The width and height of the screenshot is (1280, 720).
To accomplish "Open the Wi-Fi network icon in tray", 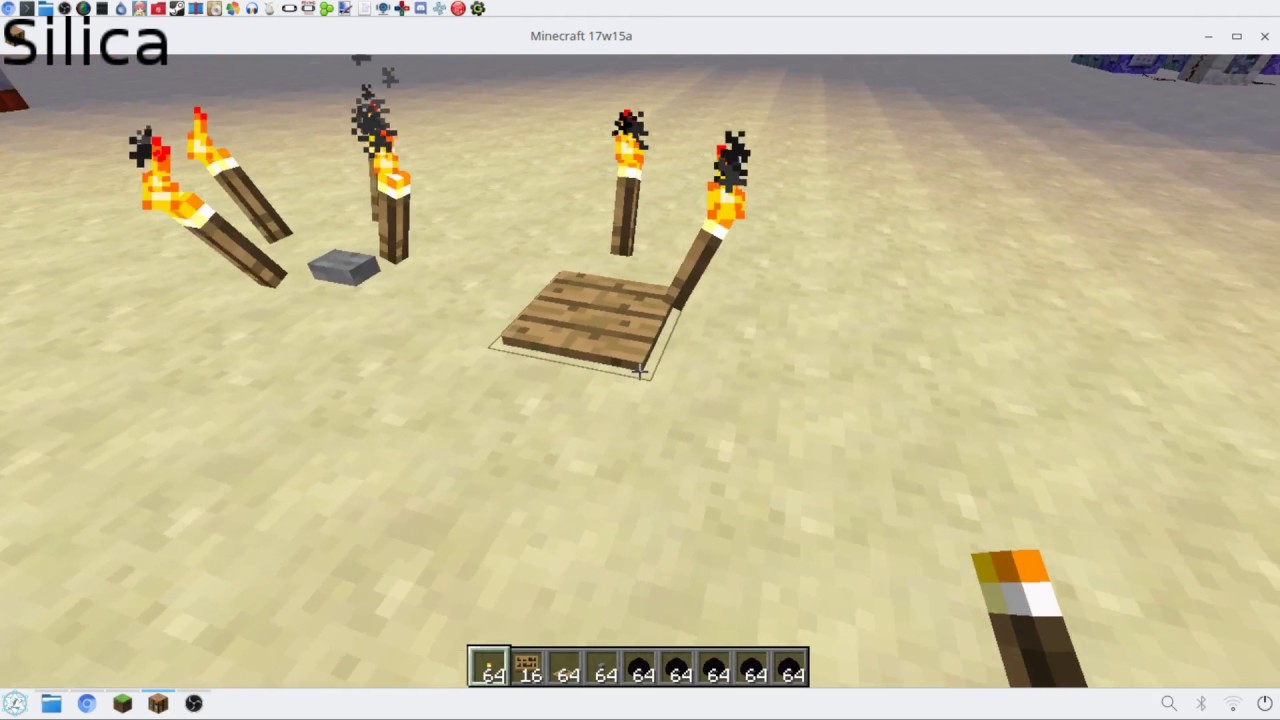I will click(x=1233, y=704).
